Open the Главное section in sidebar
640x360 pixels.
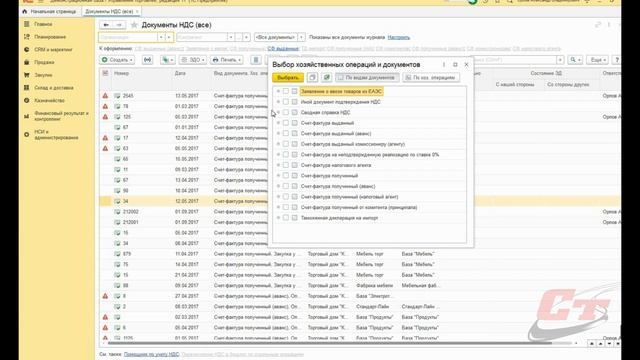pos(43,24)
